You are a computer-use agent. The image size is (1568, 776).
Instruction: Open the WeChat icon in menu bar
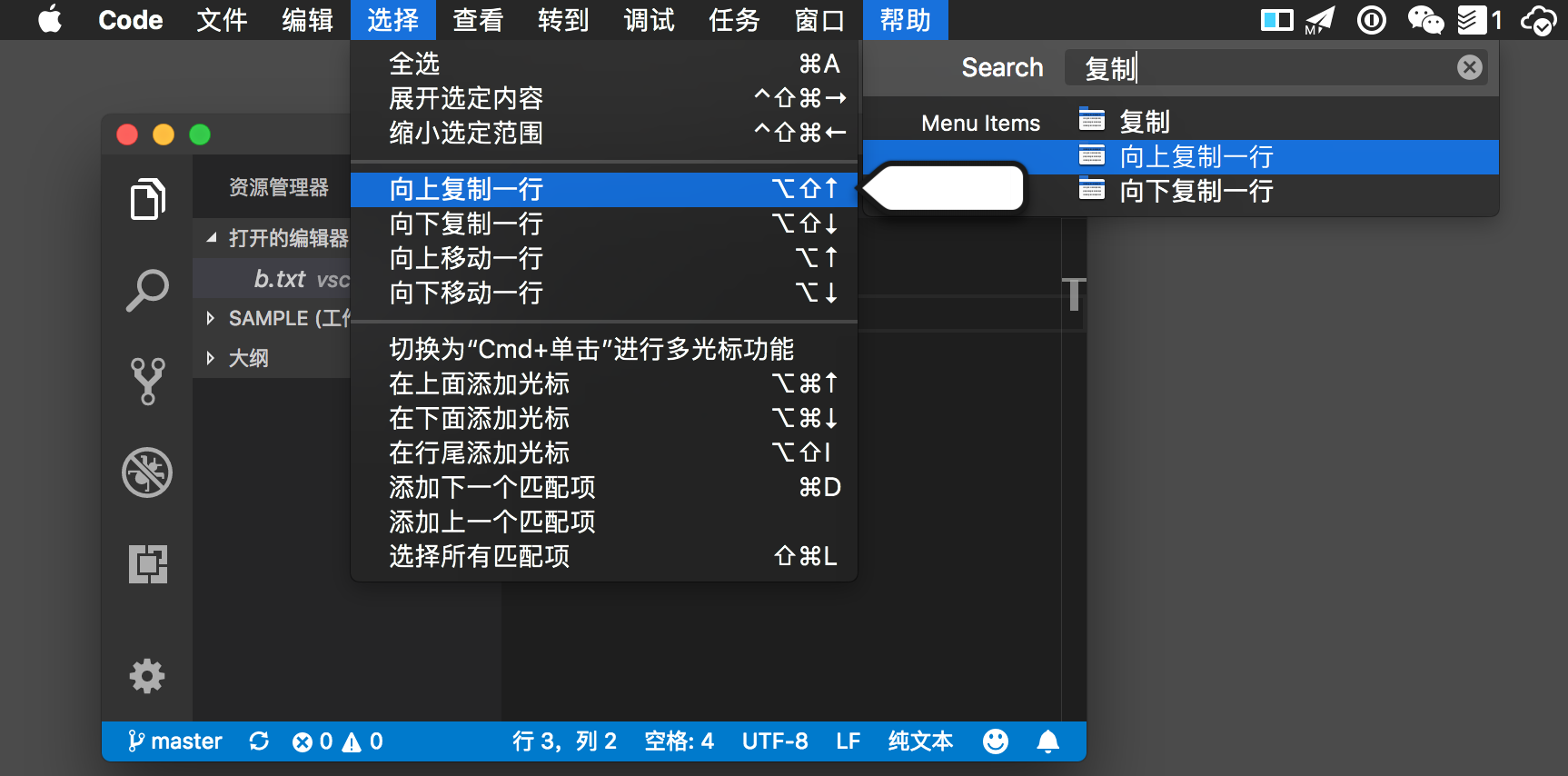tap(1424, 20)
